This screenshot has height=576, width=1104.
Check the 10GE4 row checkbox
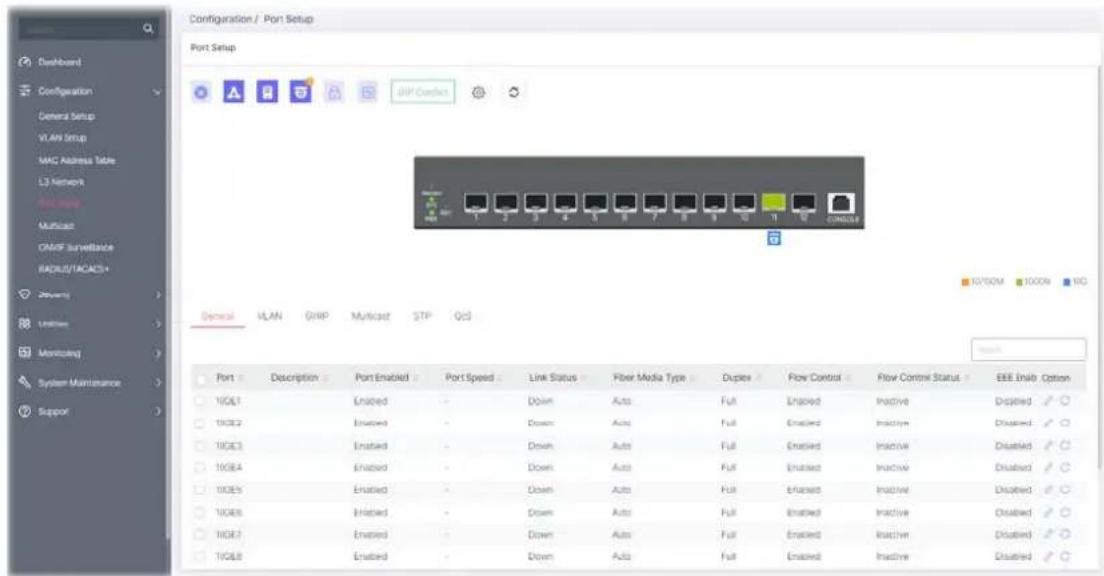pyautogui.click(x=201, y=468)
